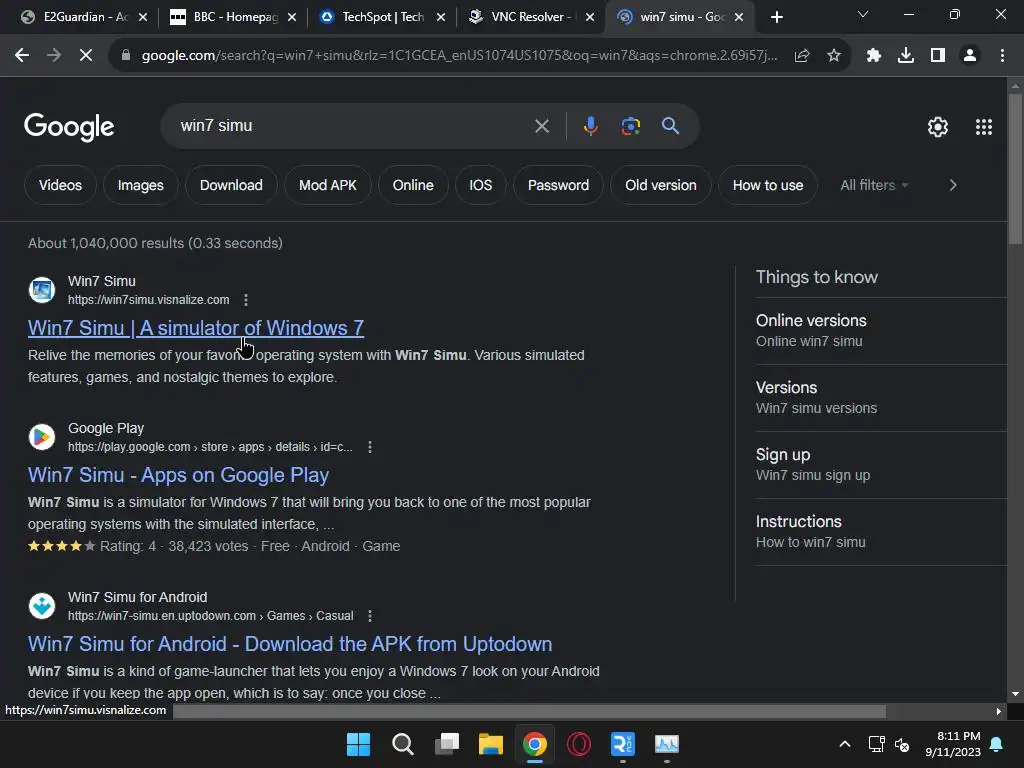
Task: Open Win7 Simu for Android Uptodown link
Action: pyautogui.click(x=290, y=644)
